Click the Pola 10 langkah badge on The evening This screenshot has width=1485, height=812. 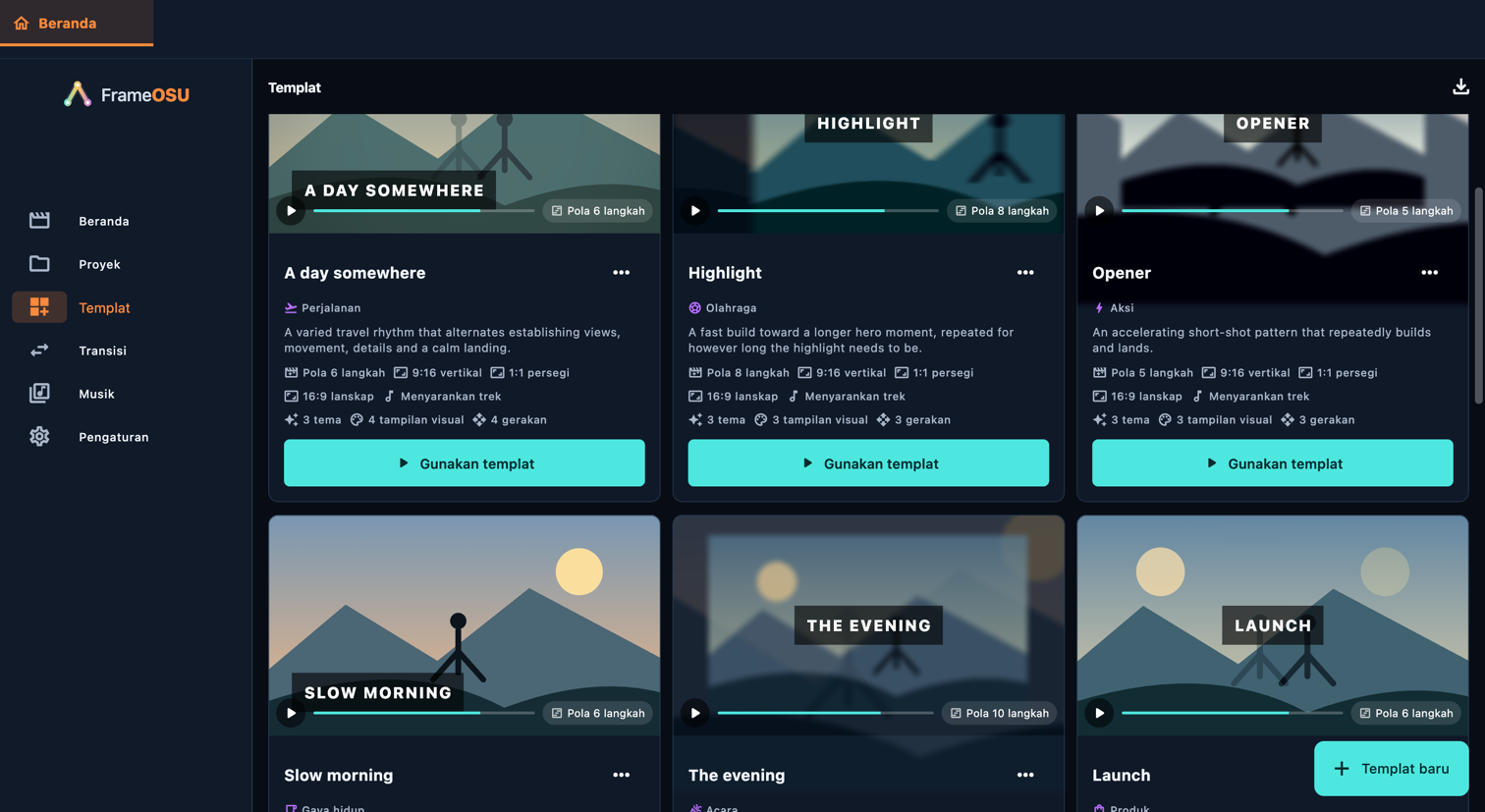[x=999, y=713]
